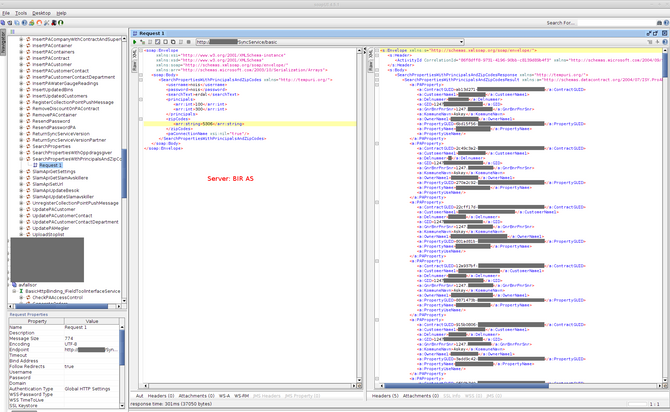Switch request editor to Raw view
The image size is (670, 412).
point(134,66)
